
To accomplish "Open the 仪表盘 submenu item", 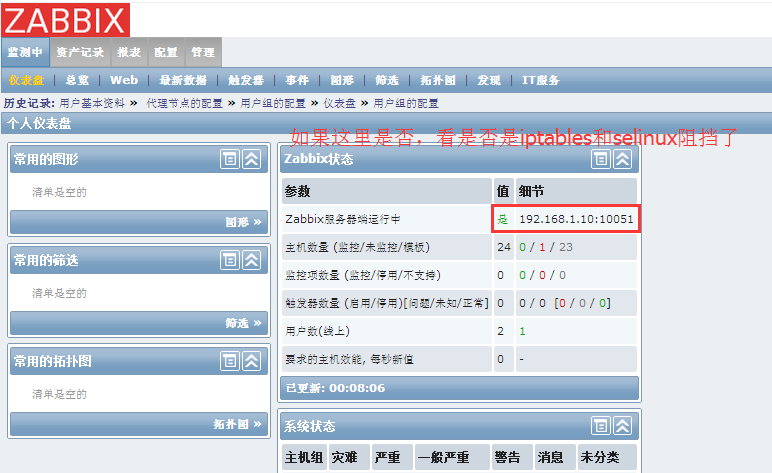I will click(26, 80).
